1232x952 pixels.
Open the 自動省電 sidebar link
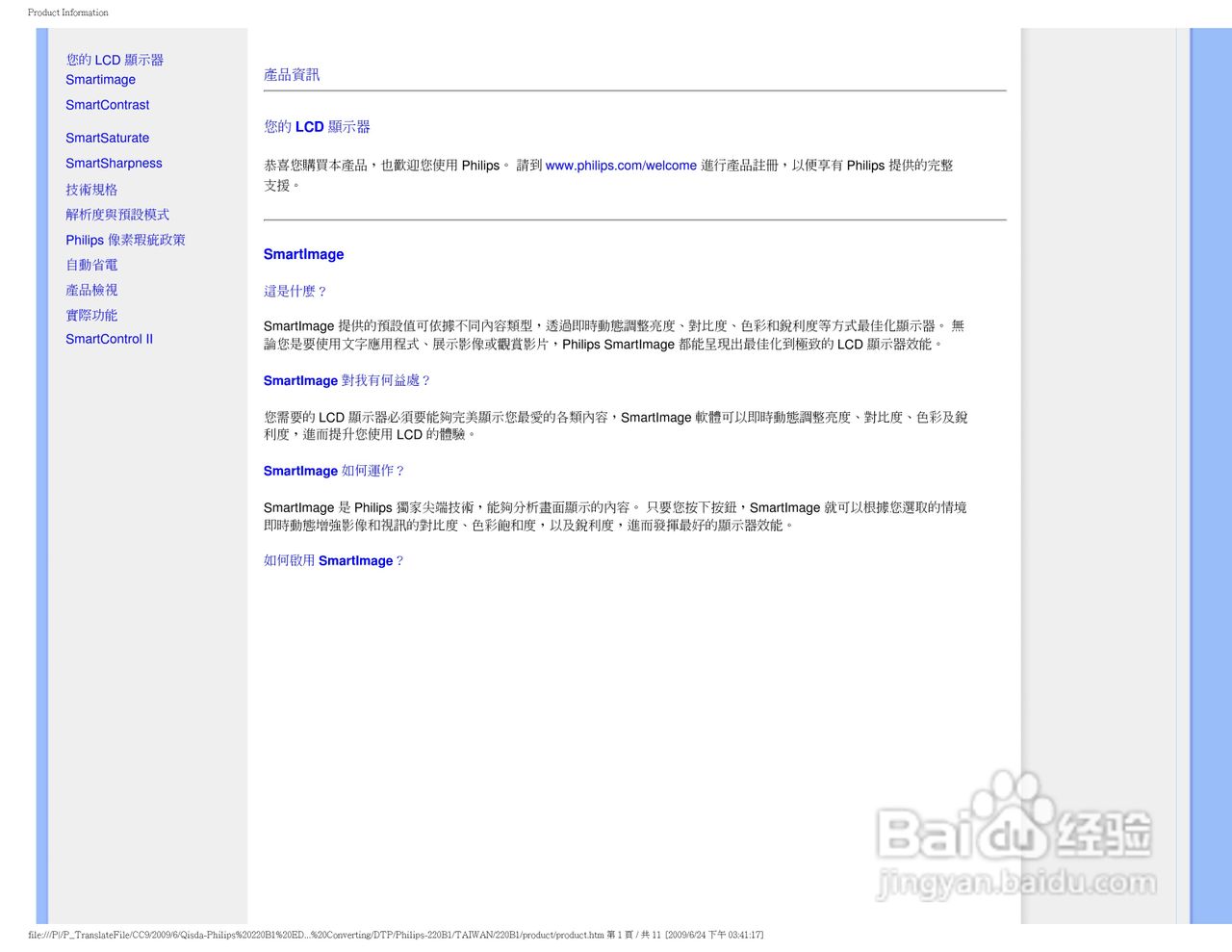[x=91, y=265]
